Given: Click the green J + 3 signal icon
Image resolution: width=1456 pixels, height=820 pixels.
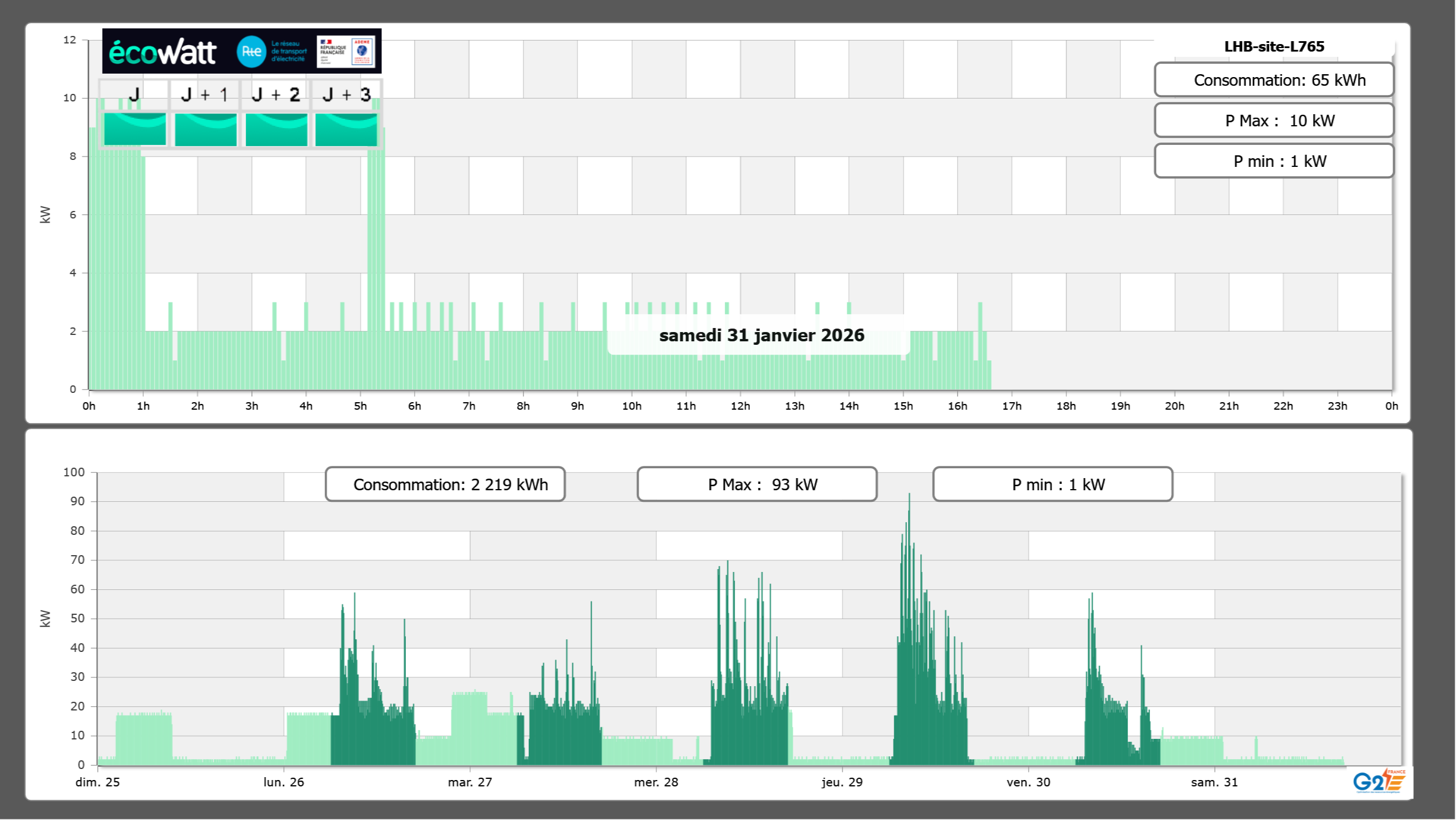Looking at the screenshot, I should 346,129.
